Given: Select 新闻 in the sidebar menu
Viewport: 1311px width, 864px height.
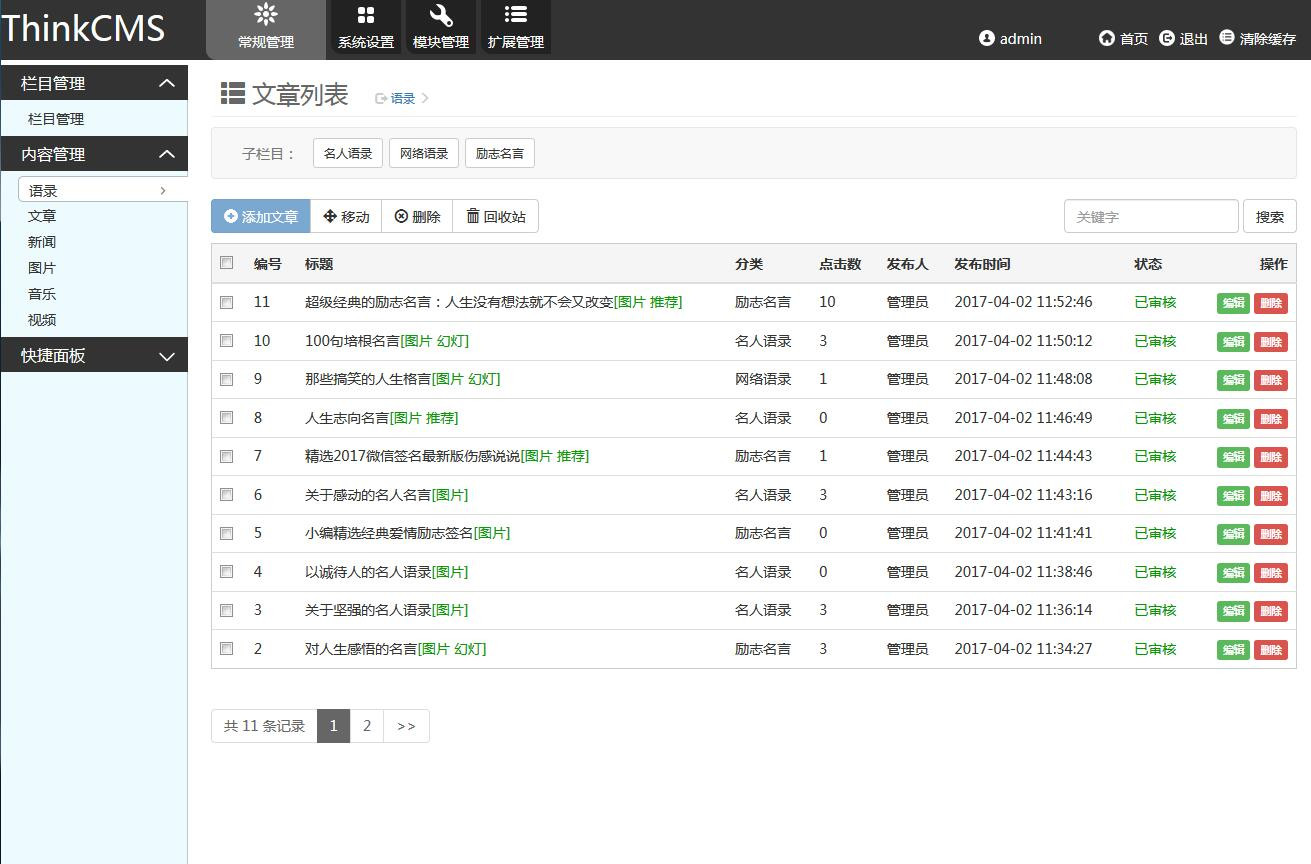Looking at the screenshot, I should [42, 242].
